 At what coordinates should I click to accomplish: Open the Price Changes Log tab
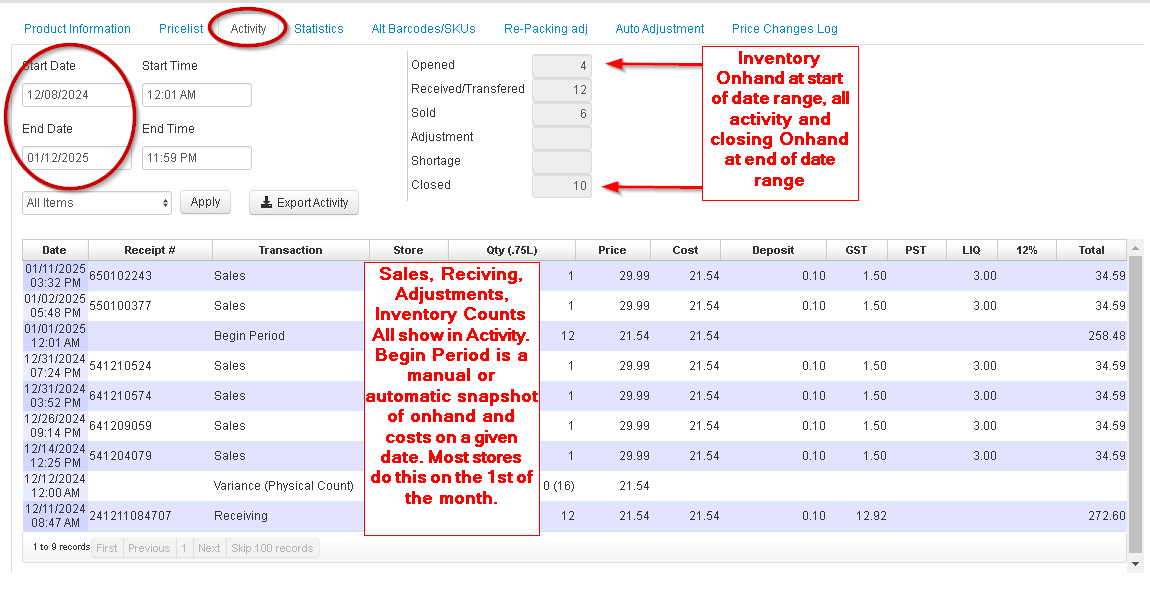point(784,29)
